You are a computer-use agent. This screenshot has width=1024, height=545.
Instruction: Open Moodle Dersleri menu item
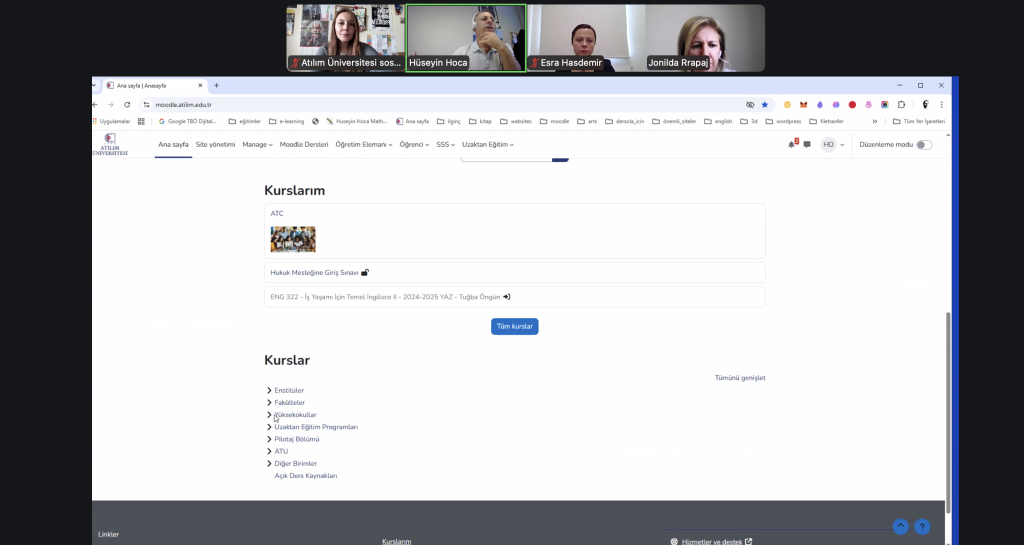click(304, 144)
